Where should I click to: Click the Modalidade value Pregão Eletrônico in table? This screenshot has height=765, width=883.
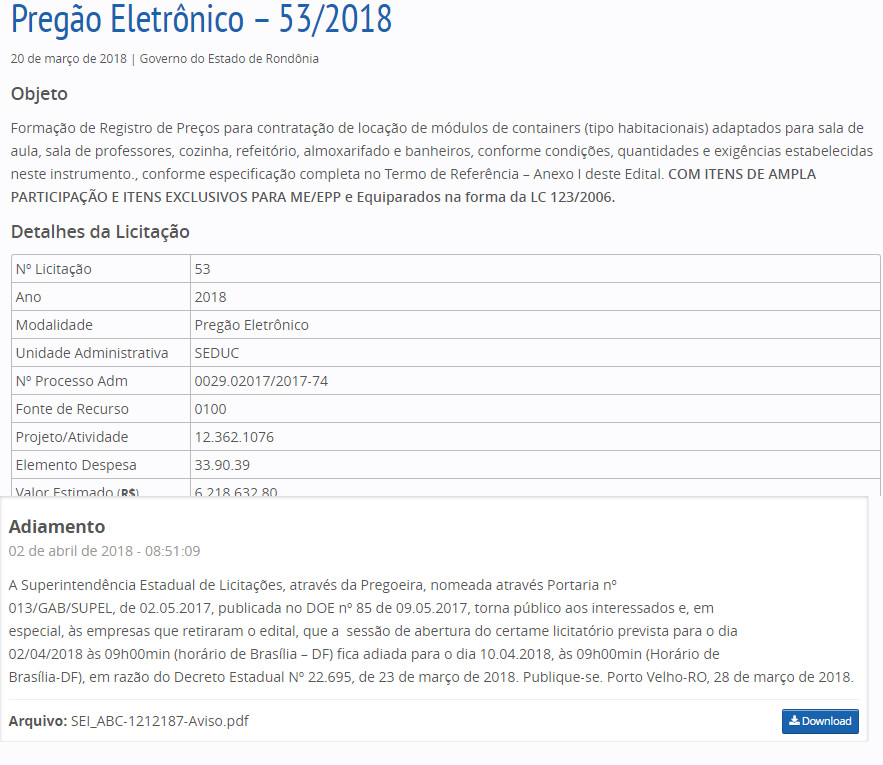point(252,325)
